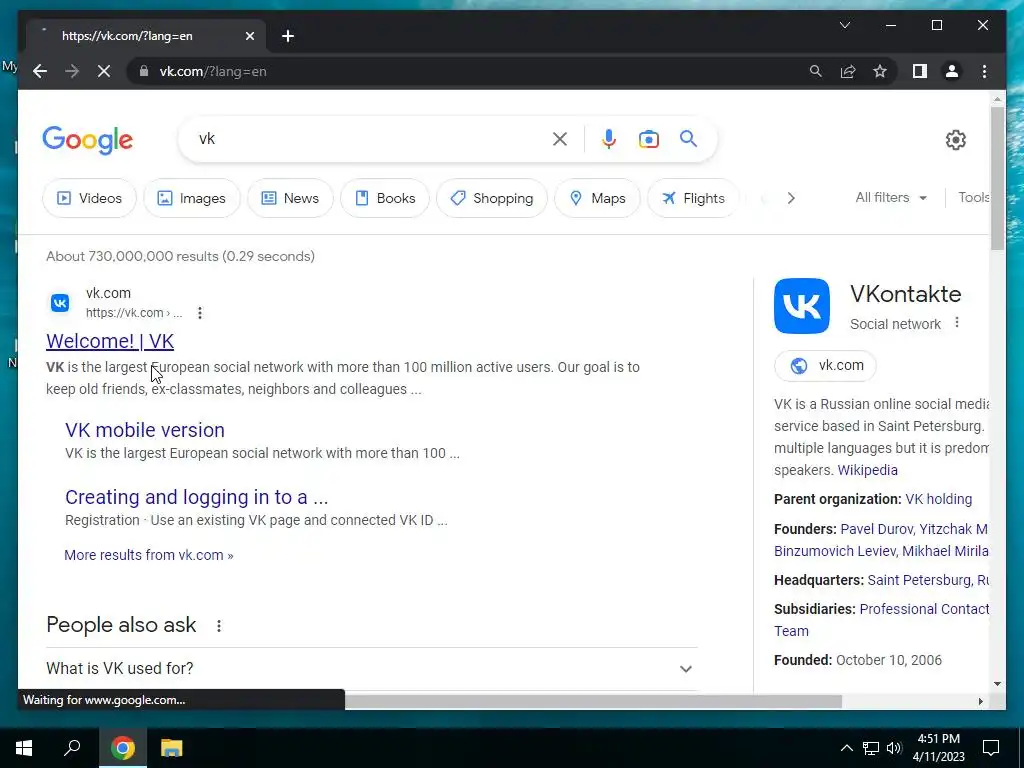Open Professional Contact subsidiaries link
This screenshot has width=1024, height=768.
tap(924, 609)
